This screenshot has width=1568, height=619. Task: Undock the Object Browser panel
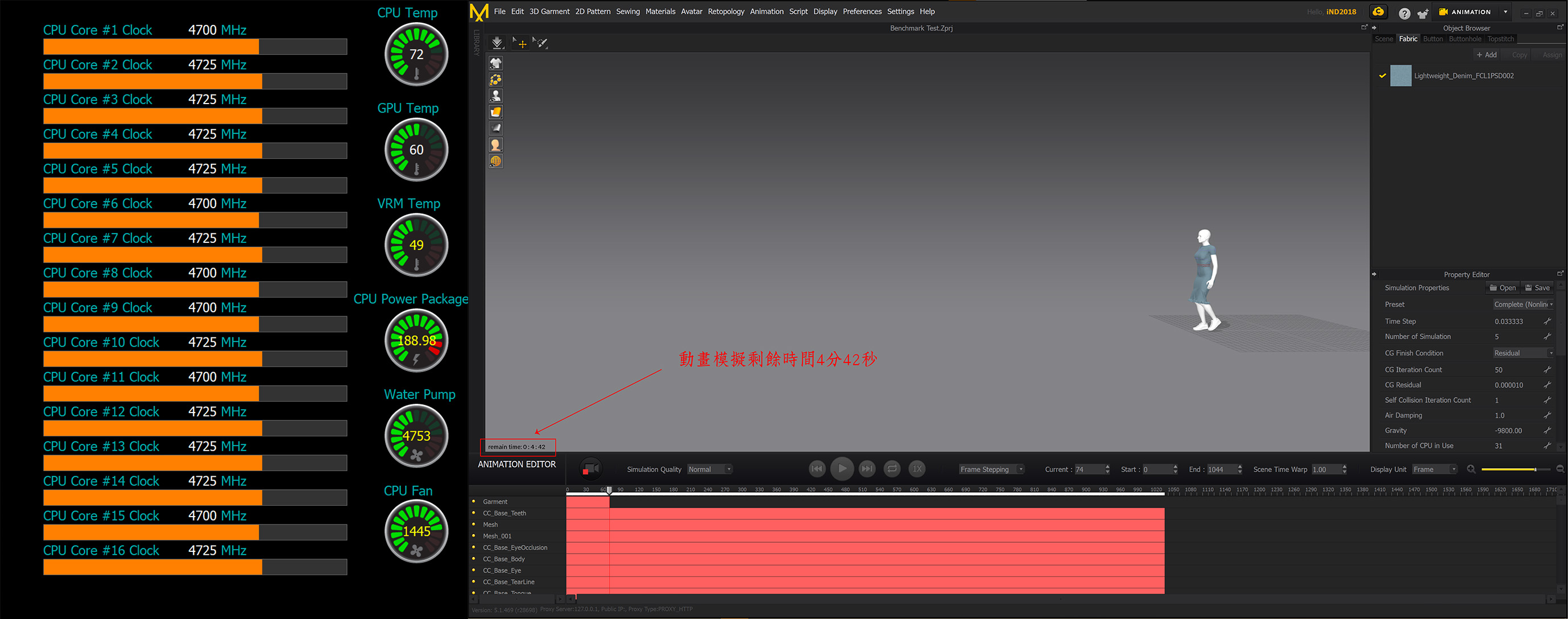coord(1559,27)
